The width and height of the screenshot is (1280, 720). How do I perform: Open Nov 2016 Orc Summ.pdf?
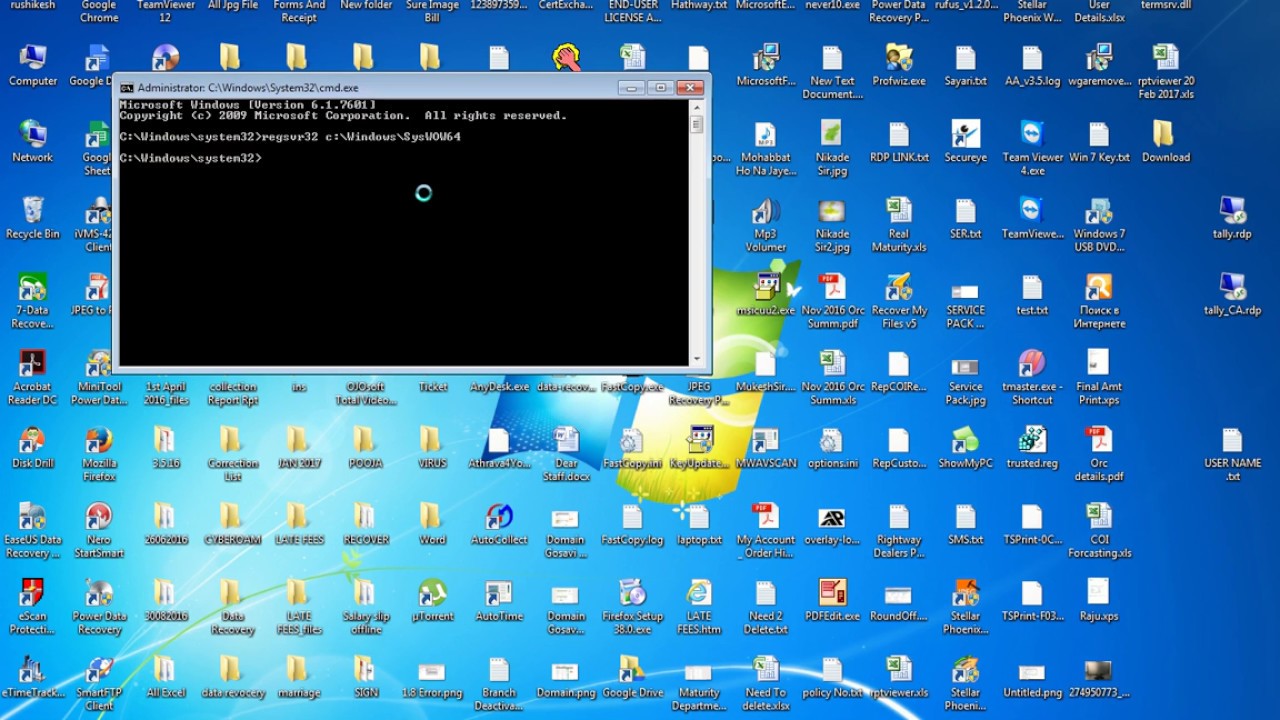click(832, 300)
